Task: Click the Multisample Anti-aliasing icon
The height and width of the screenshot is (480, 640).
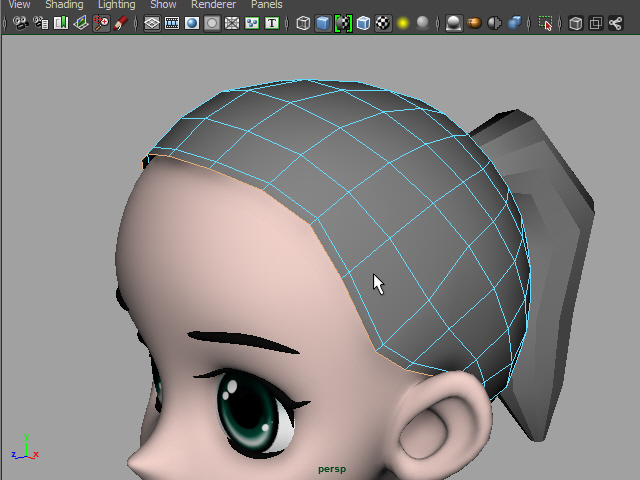Action: click(x=494, y=23)
